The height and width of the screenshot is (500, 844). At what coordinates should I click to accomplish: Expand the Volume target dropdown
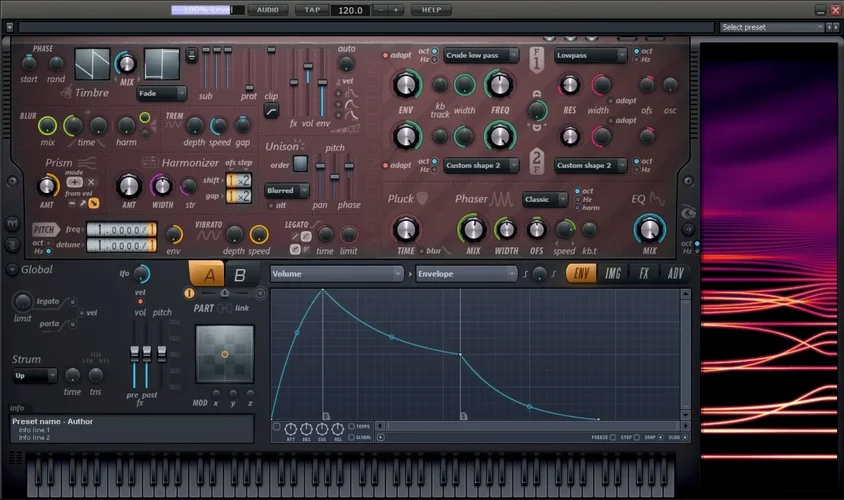point(338,273)
